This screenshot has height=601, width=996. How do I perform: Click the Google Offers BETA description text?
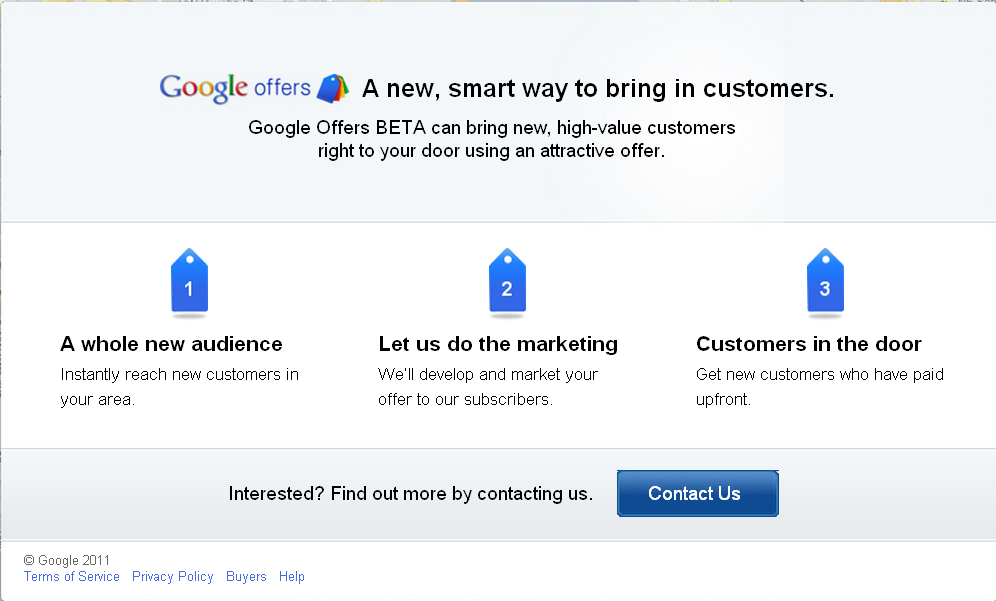(492, 139)
